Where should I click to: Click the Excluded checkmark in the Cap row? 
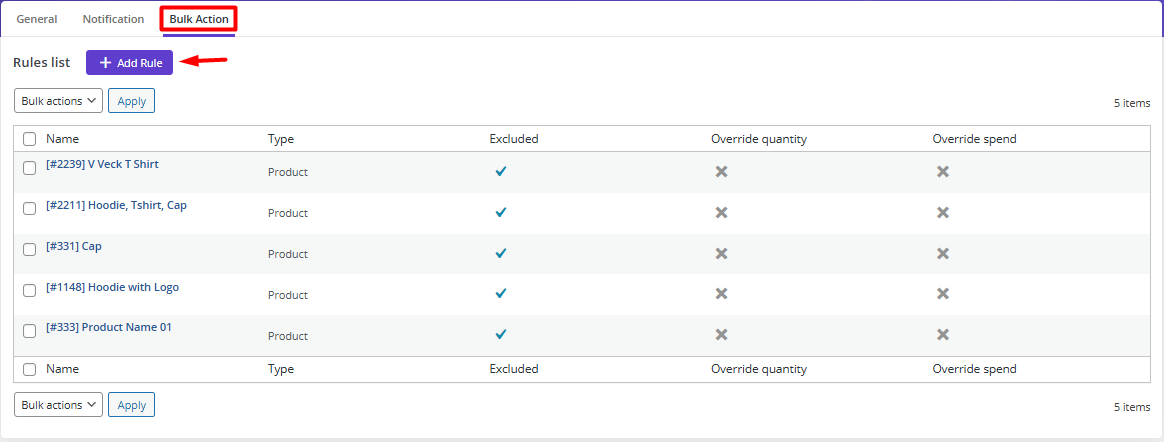[500, 253]
